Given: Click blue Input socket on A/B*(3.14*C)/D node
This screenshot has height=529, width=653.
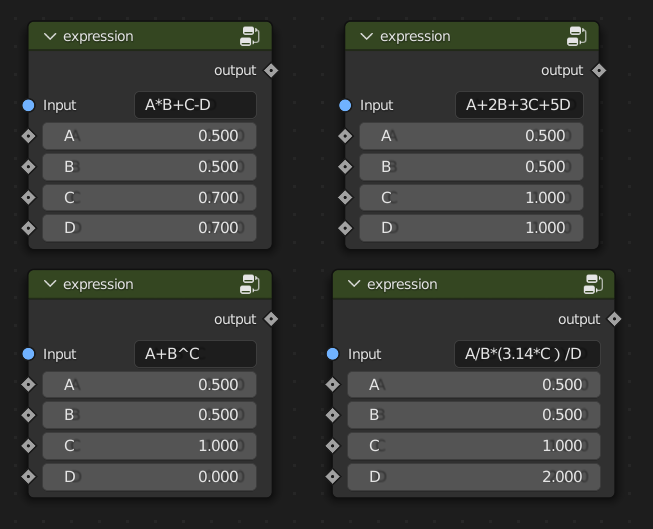Looking at the screenshot, I should click(333, 354).
